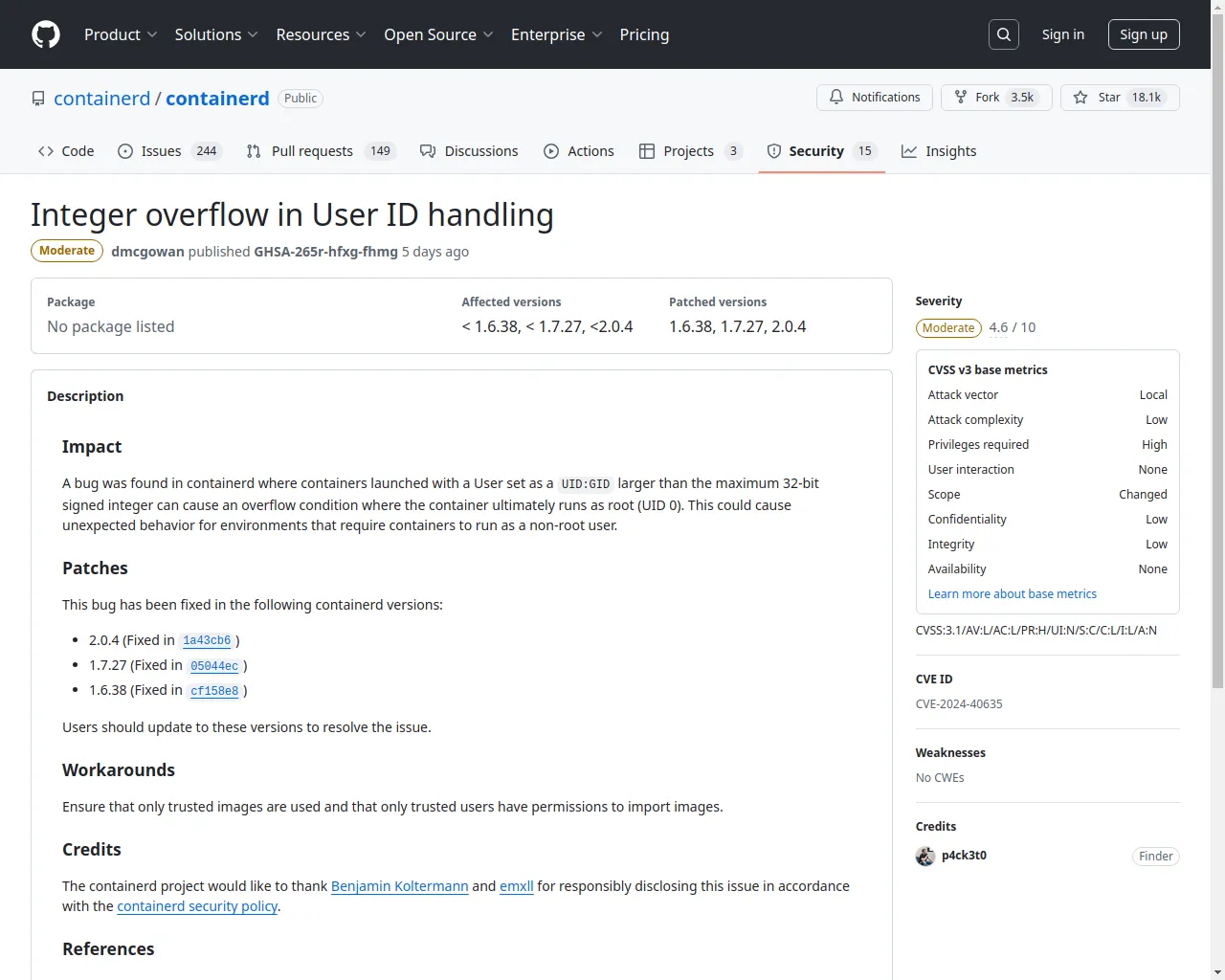Click the Sign in link

pos(1063,34)
